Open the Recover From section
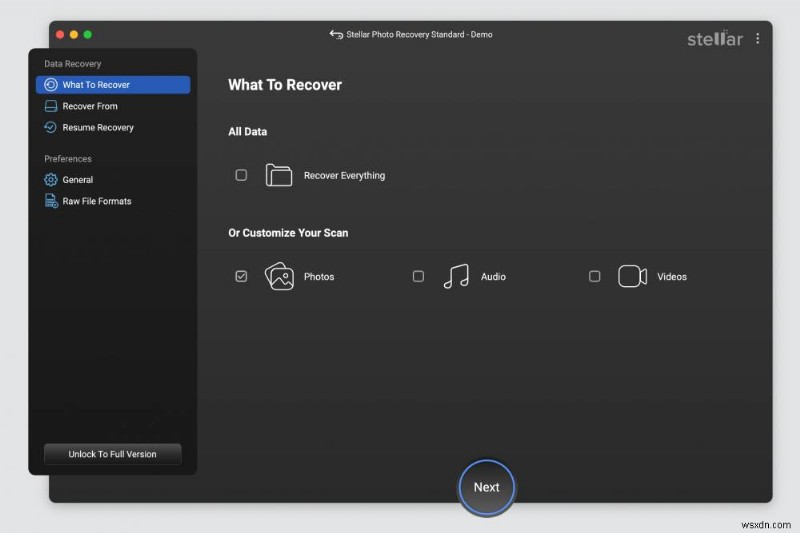 (113, 106)
